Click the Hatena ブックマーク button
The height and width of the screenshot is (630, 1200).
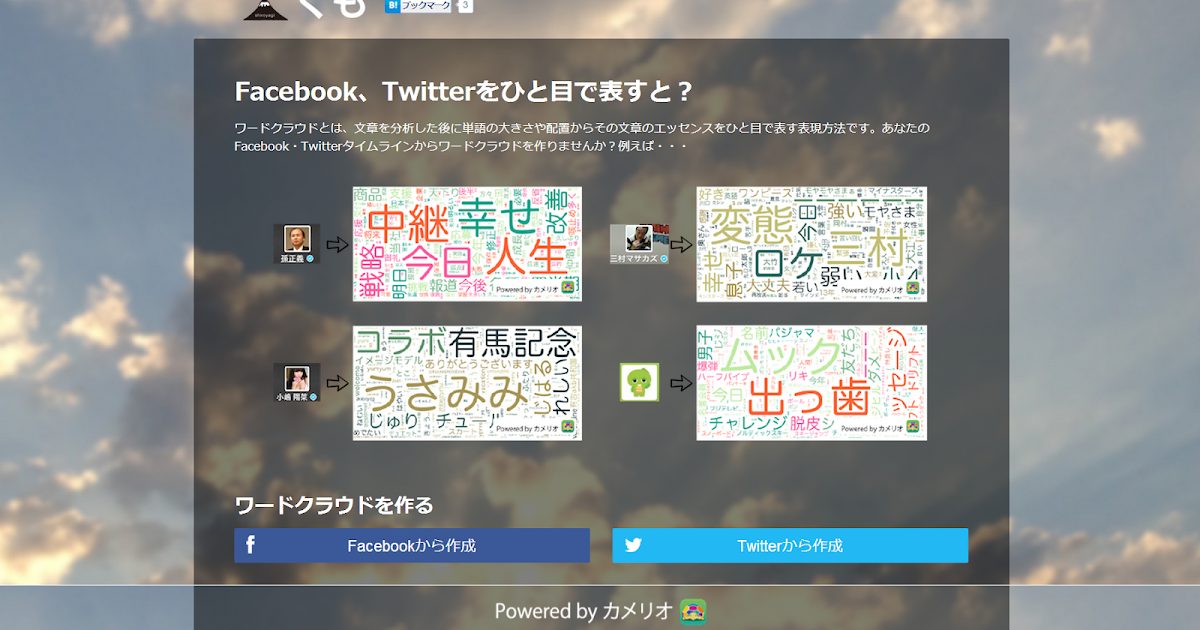point(419,6)
